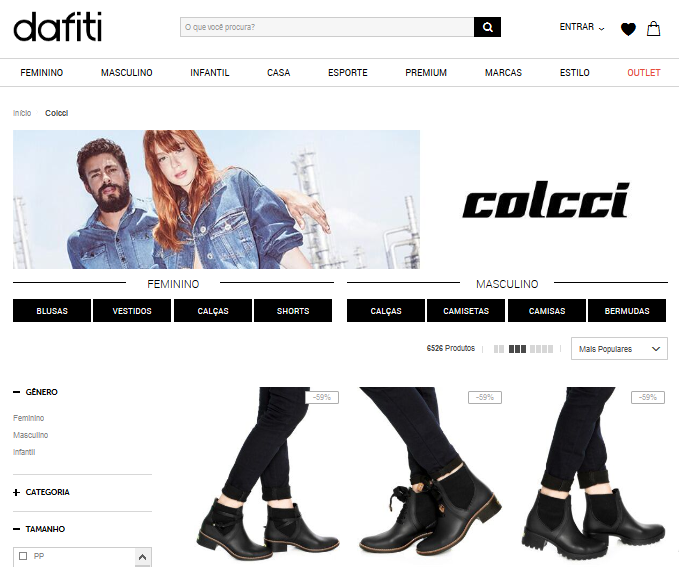Filter by Masculino gender link

click(x=30, y=435)
